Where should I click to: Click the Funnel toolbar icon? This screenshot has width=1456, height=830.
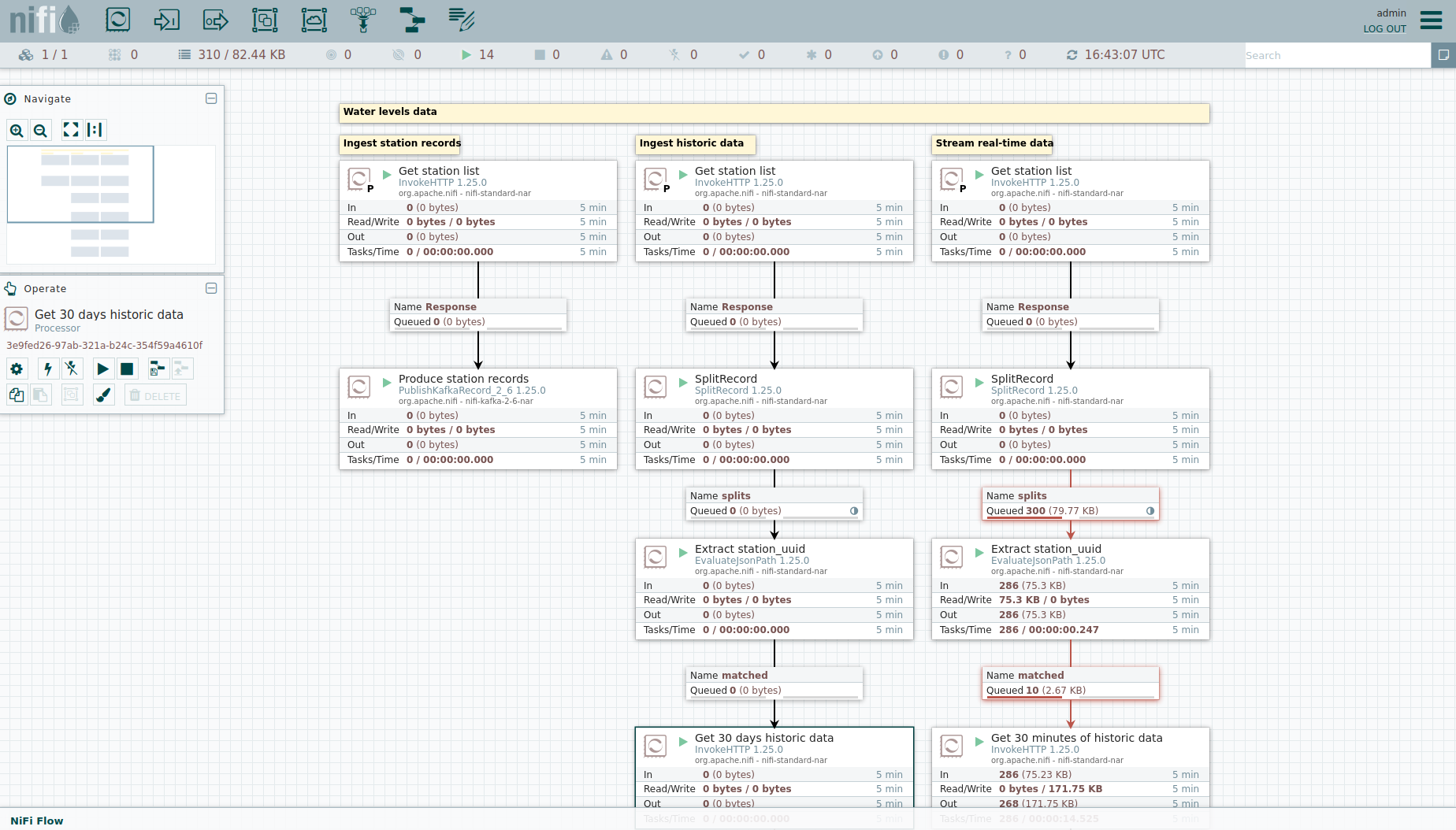tap(363, 20)
